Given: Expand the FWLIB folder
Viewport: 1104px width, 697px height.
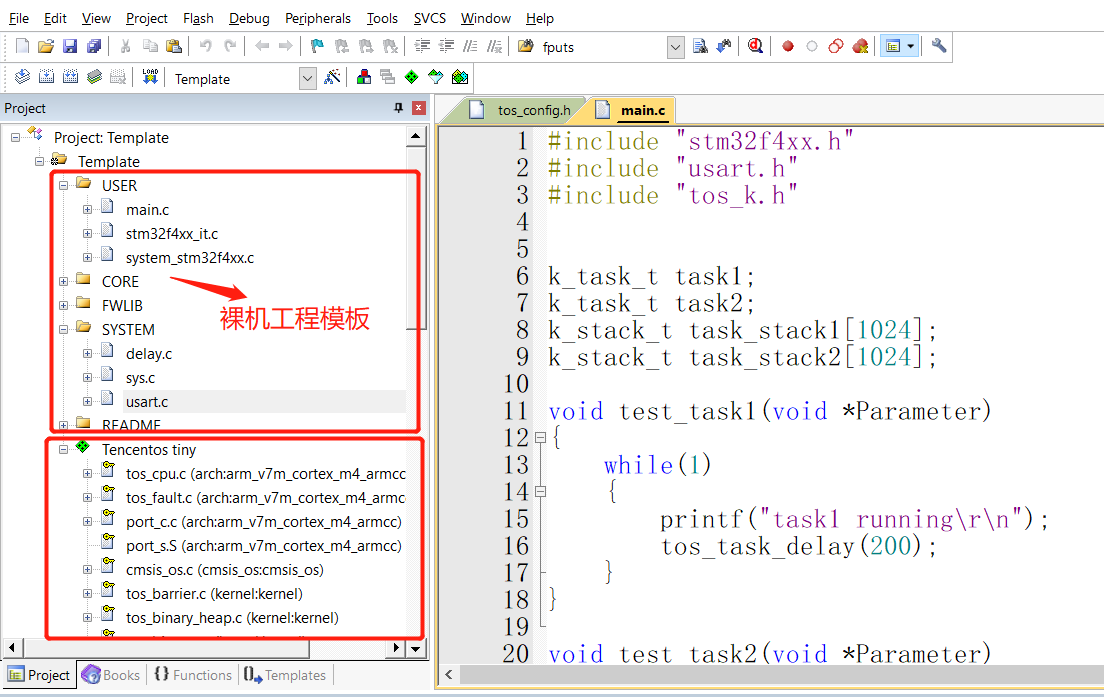Looking at the screenshot, I should (x=63, y=306).
